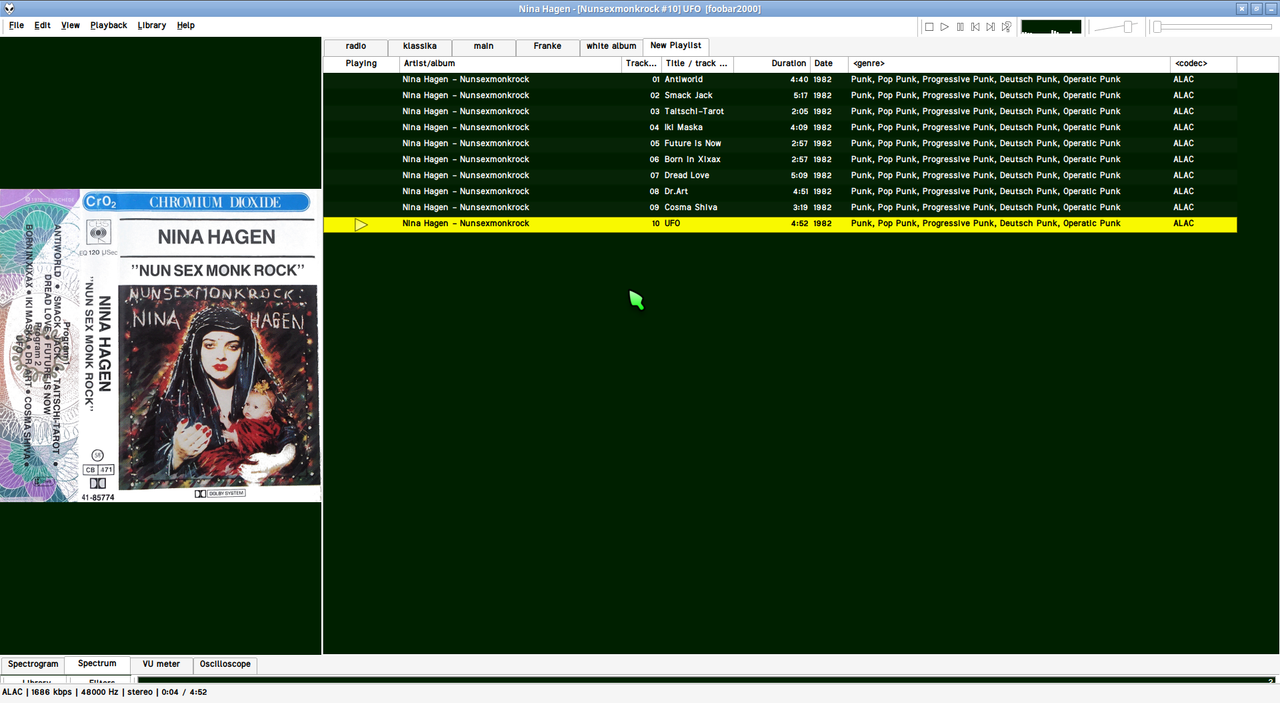This screenshot has height=703, width=1280.
Task: Select track 02 Smack Jack
Action: tap(780, 96)
